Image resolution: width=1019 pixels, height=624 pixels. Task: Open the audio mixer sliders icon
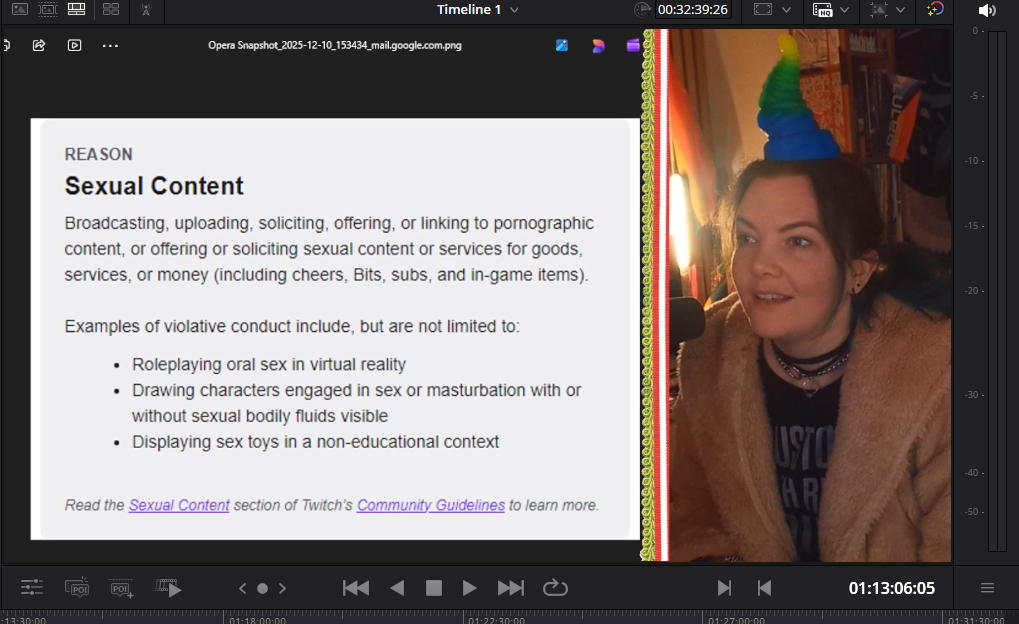point(32,588)
